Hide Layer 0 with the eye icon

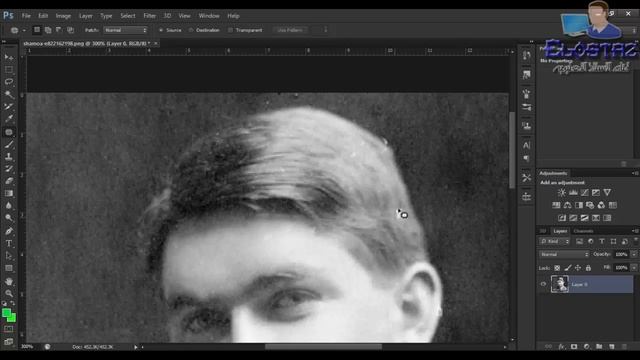click(543, 284)
